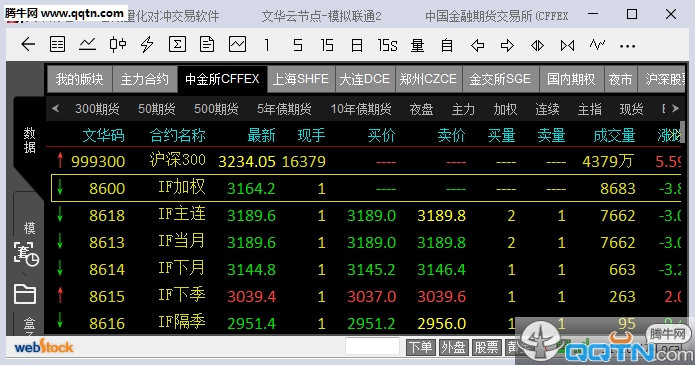
Task: Select the 300期货 sub-category
Action: click(97, 109)
